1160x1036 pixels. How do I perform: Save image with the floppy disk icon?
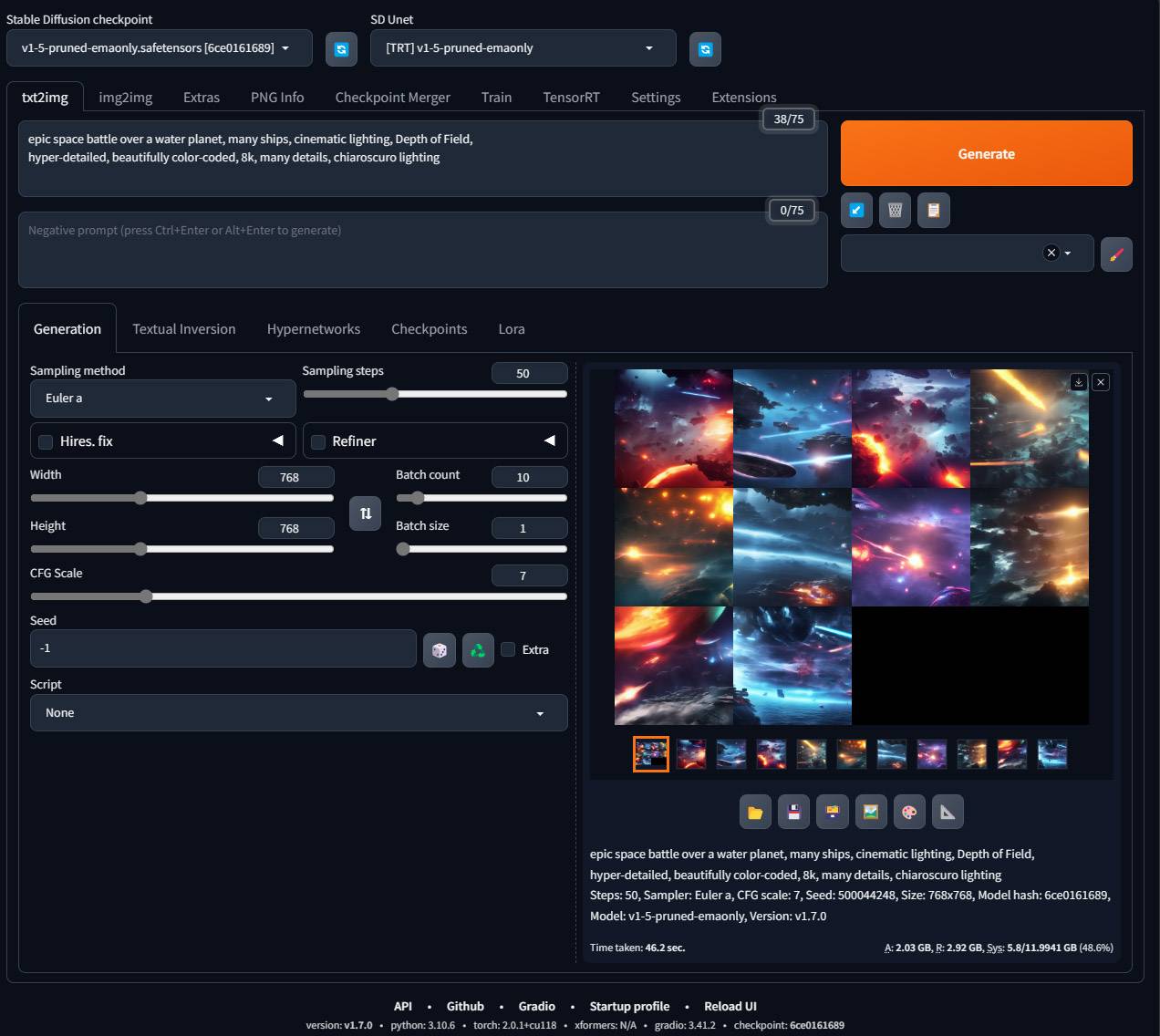[793, 812]
